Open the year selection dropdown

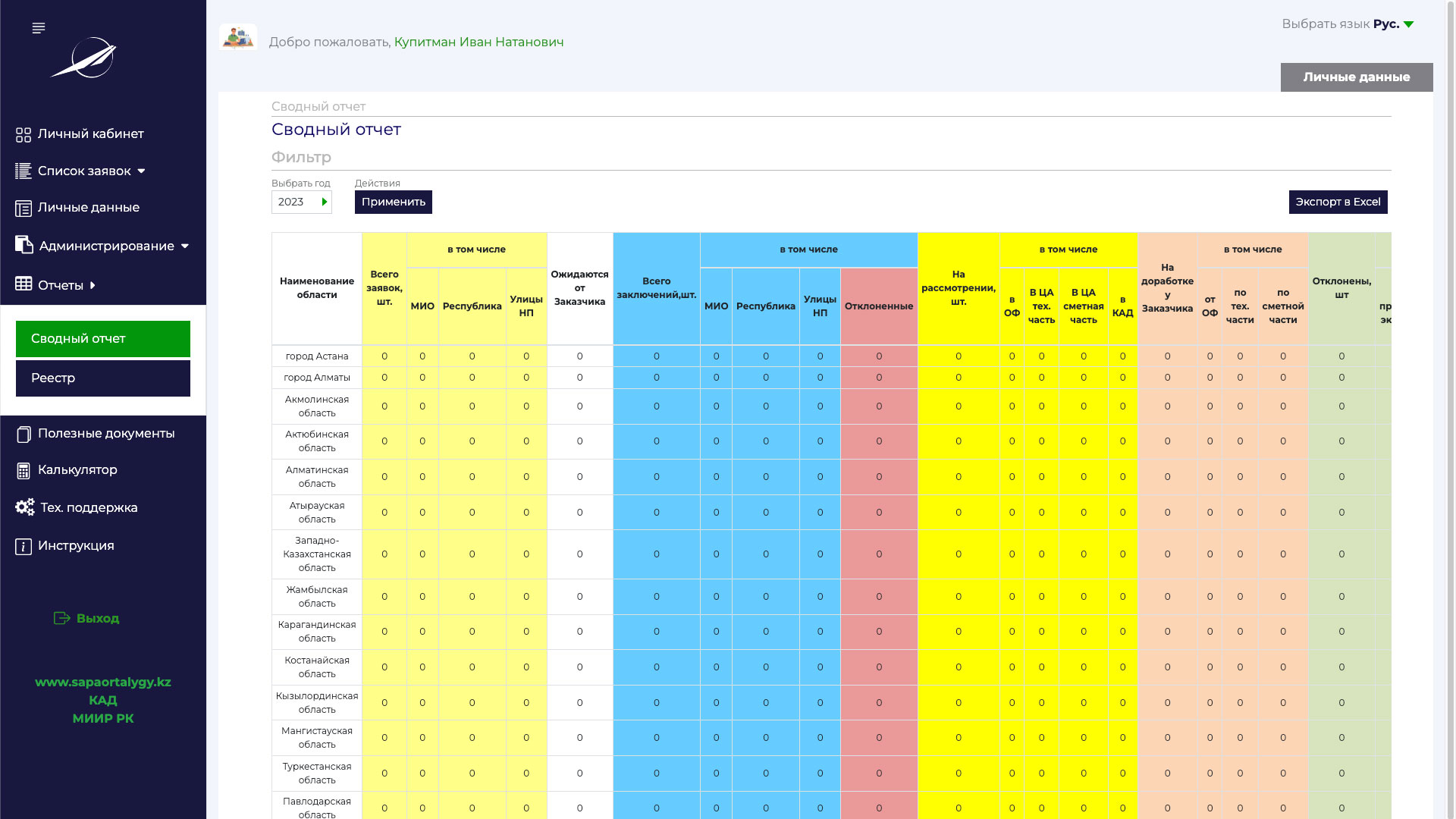302,202
